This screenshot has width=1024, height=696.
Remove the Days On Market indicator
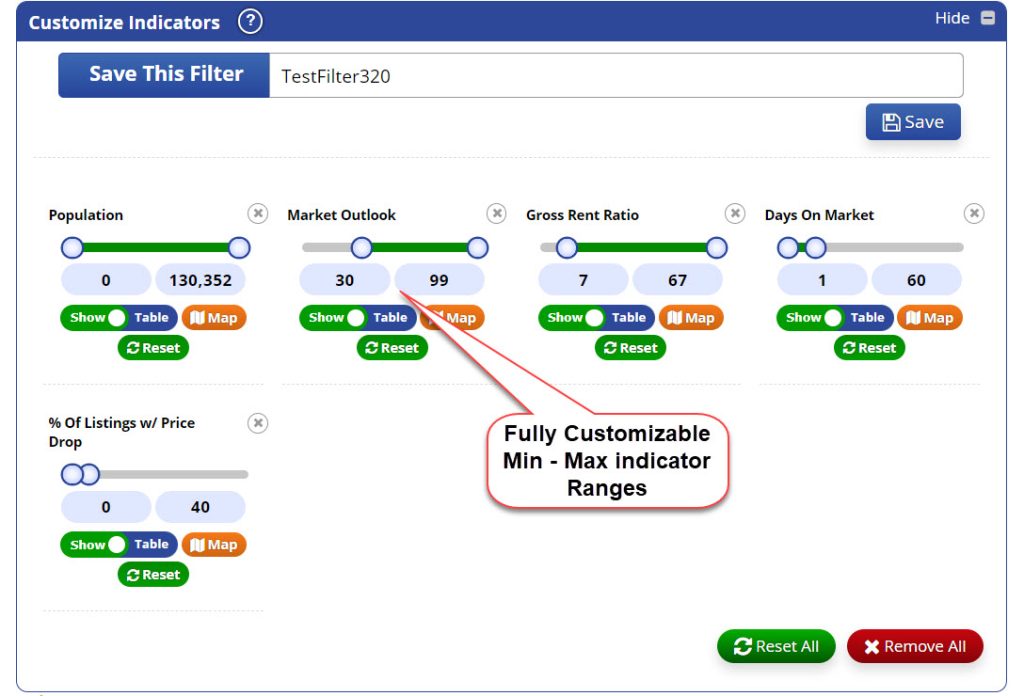click(974, 214)
